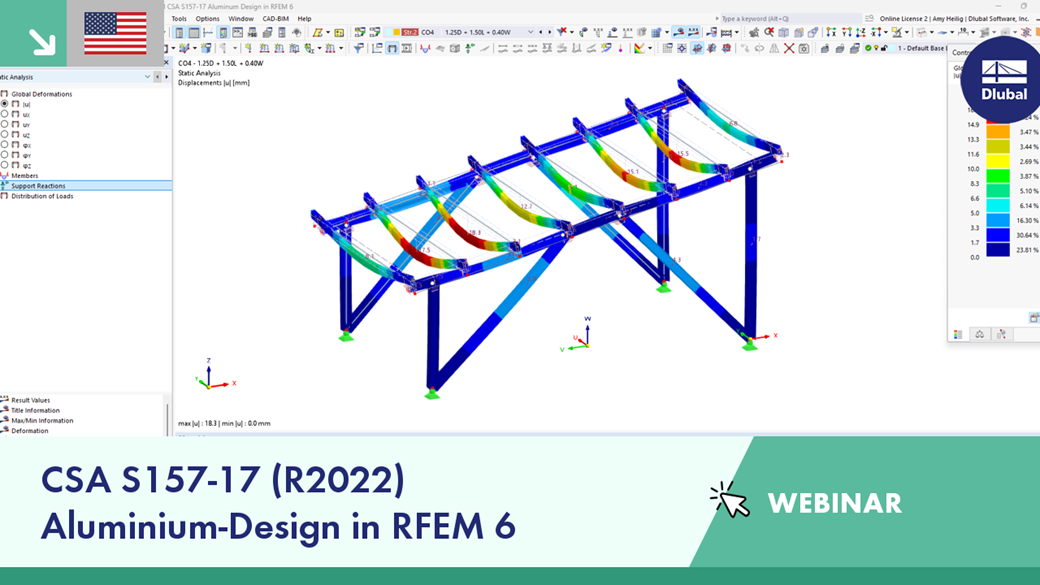This screenshot has width=1040, height=585.
Task: Click the script console icon in toolbar
Action: (237, 32)
